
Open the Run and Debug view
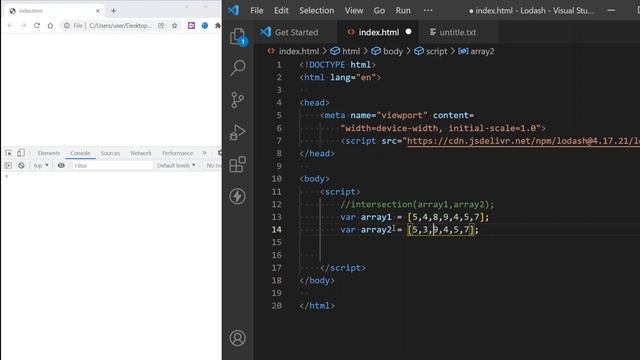click(x=238, y=132)
